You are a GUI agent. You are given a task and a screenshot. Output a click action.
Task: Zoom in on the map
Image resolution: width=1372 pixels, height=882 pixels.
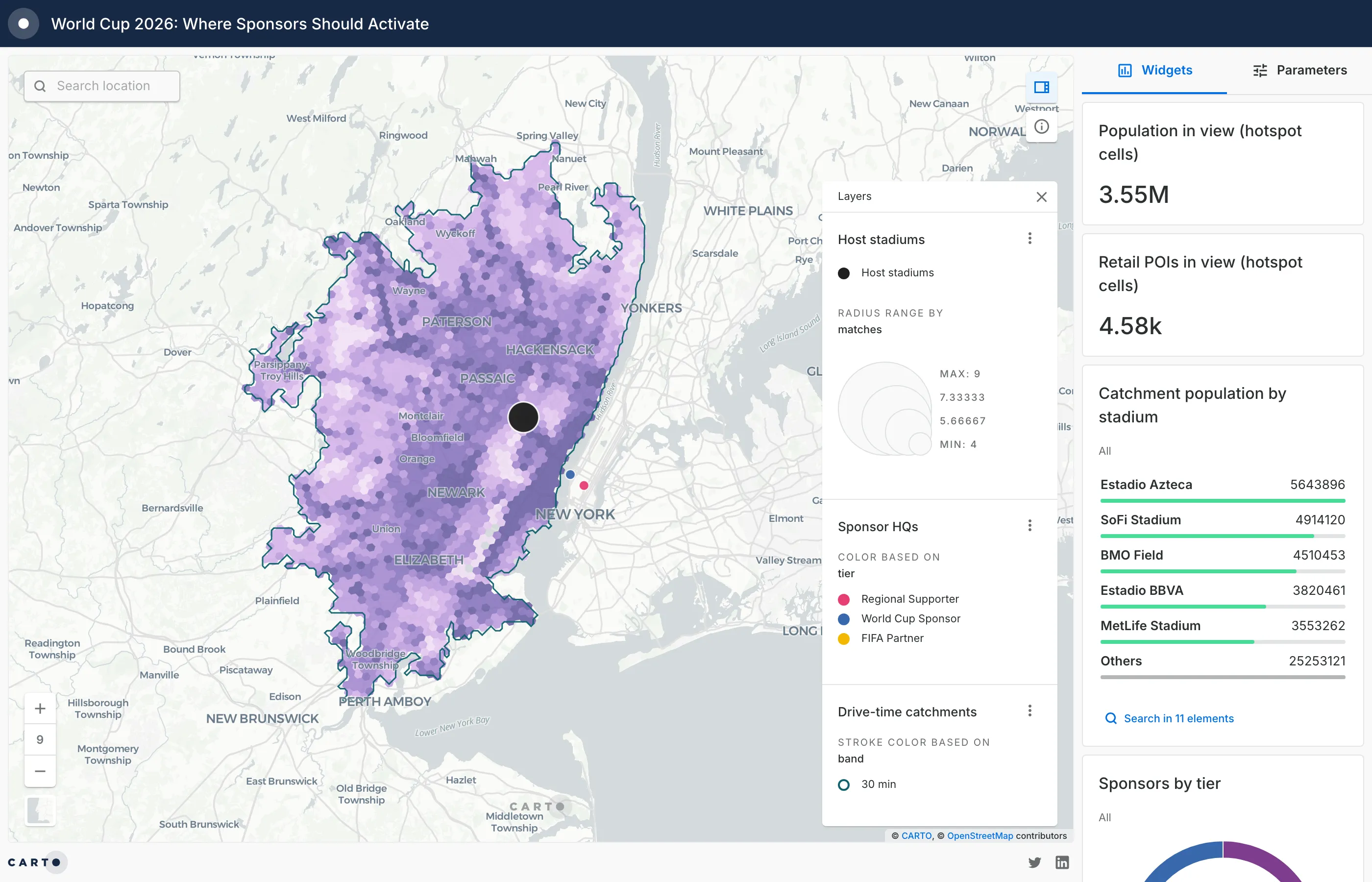click(40, 709)
